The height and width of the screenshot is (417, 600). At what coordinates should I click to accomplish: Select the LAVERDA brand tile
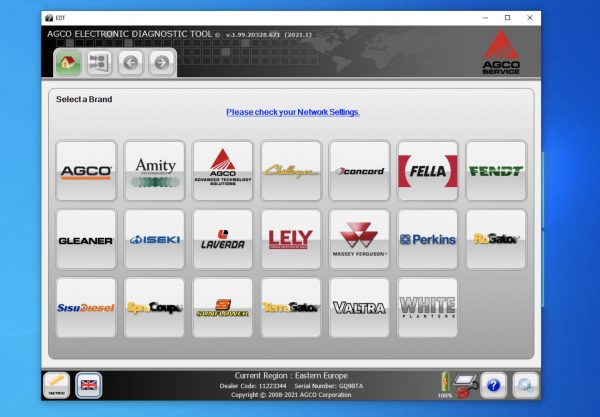click(223, 239)
